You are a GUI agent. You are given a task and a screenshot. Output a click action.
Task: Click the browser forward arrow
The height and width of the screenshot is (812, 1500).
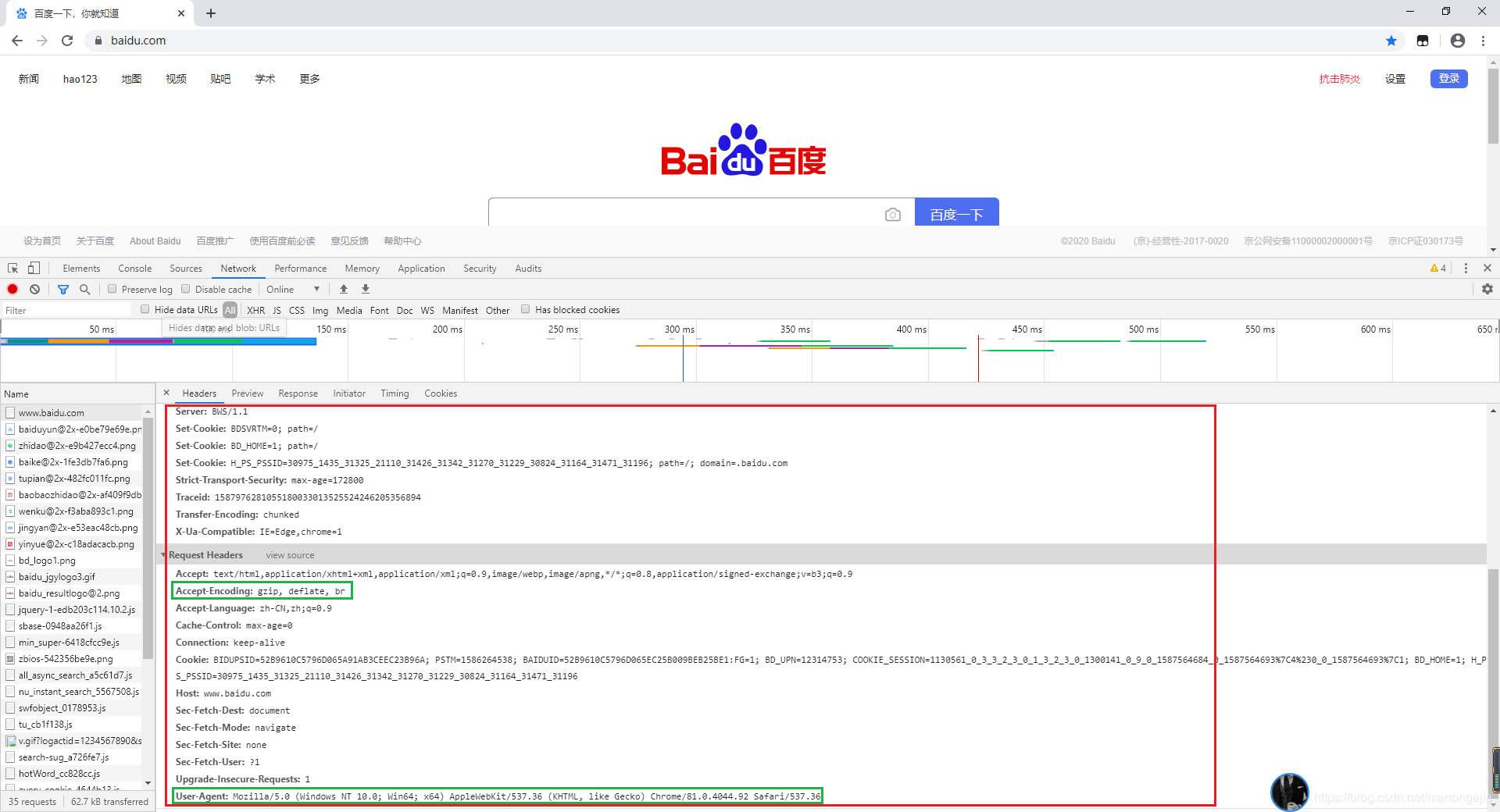click(x=42, y=41)
